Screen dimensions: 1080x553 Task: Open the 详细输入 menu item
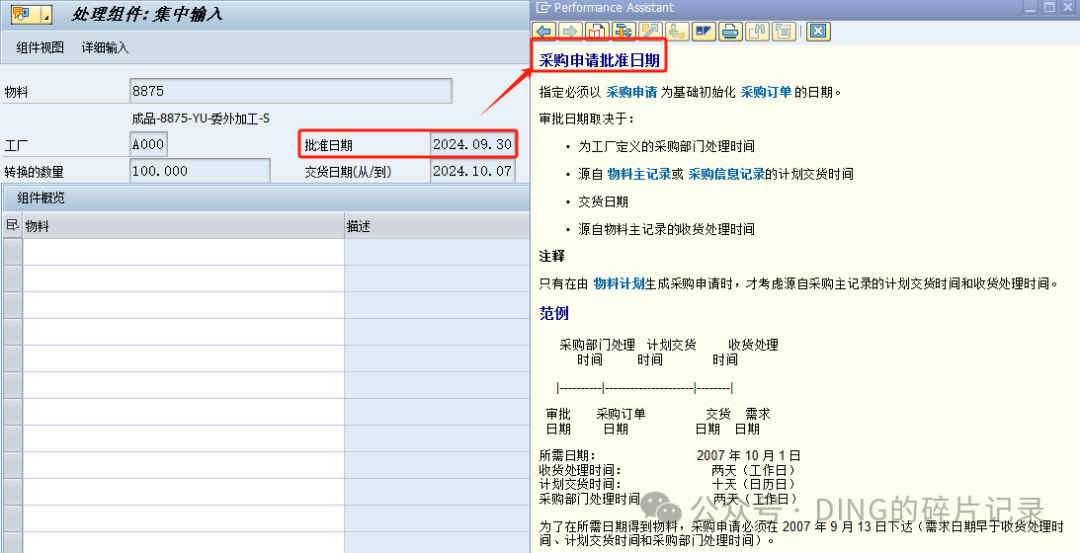tap(105, 48)
